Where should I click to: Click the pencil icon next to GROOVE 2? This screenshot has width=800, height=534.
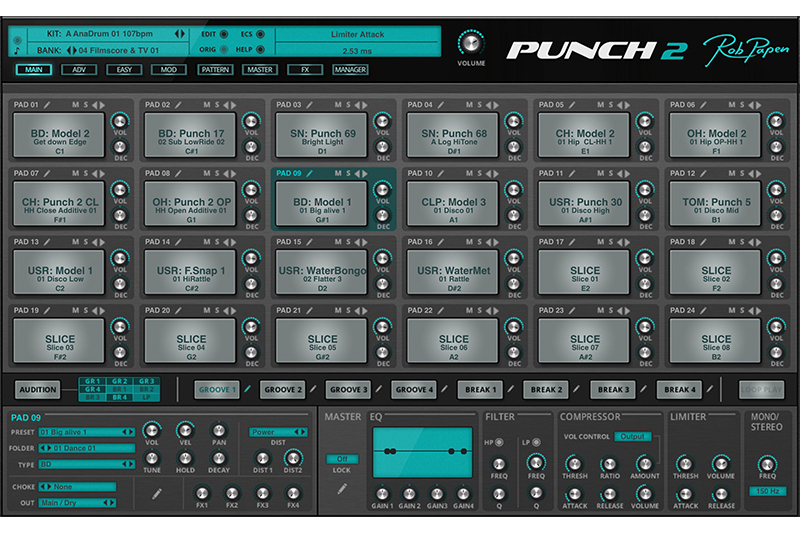313,389
